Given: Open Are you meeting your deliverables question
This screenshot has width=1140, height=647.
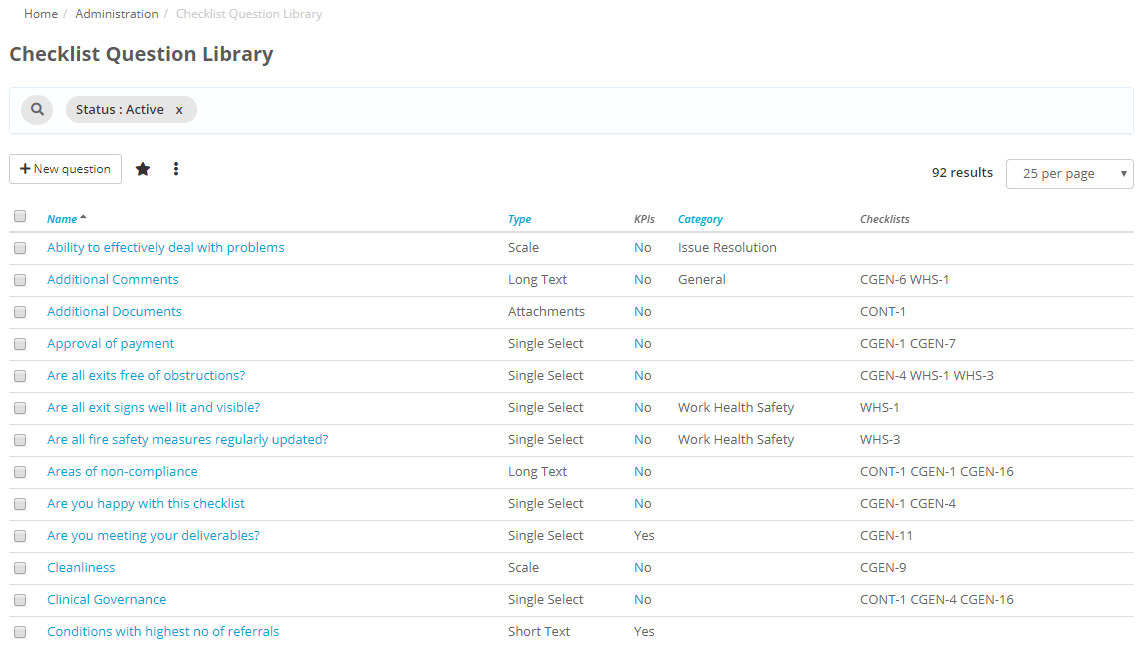Looking at the screenshot, I should [x=152, y=535].
